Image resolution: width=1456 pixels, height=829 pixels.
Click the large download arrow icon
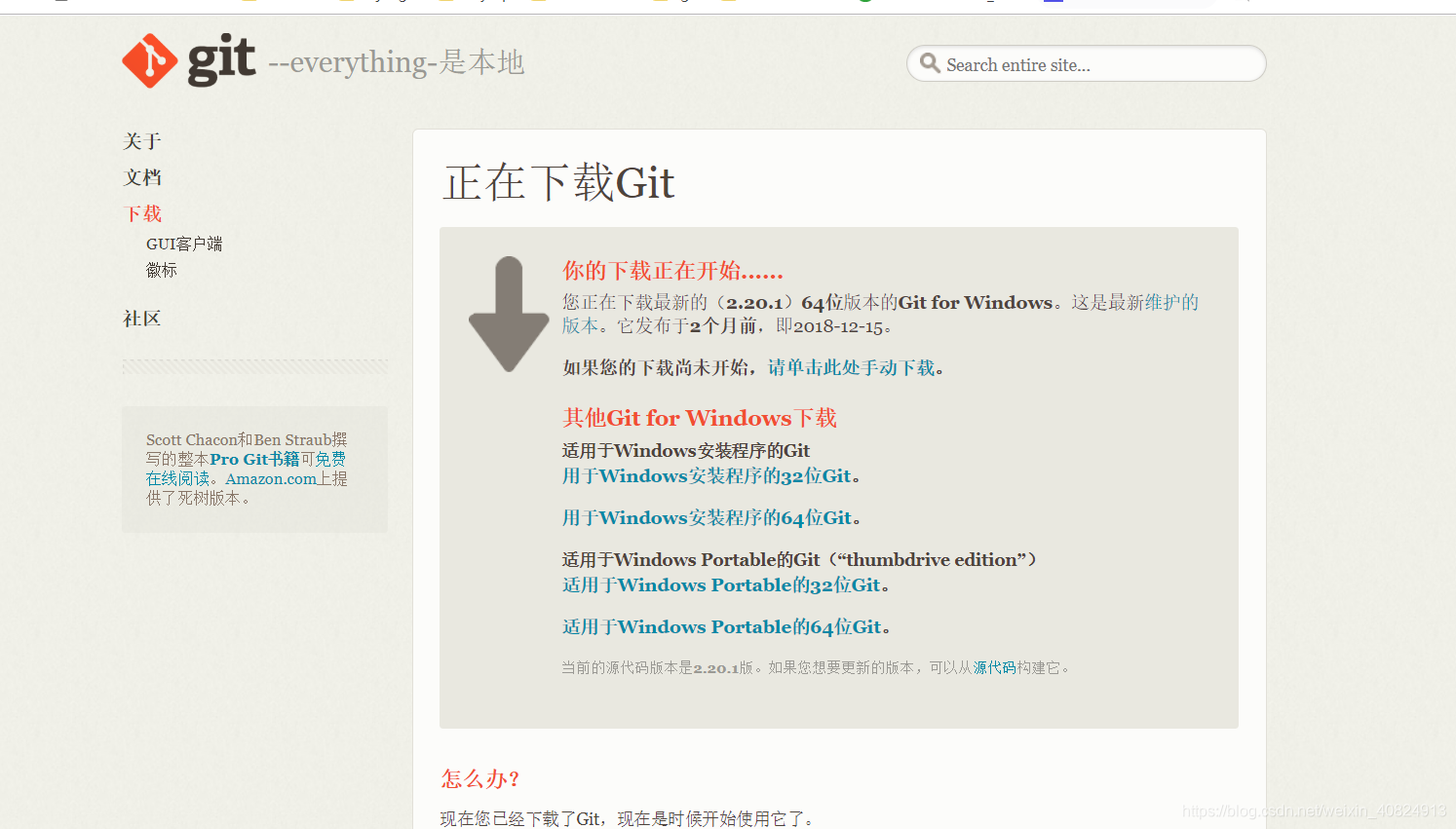click(509, 314)
